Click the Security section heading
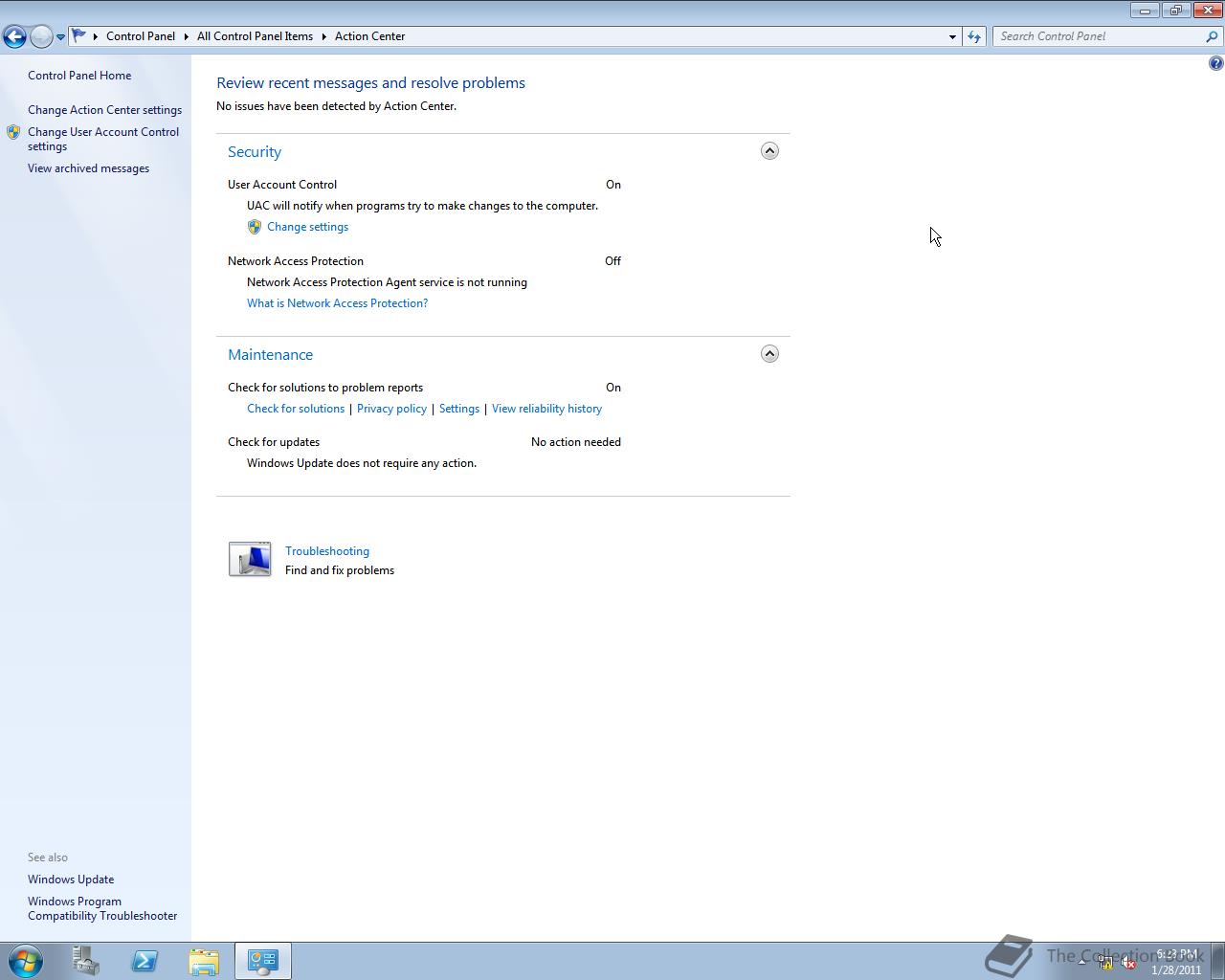This screenshot has width=1225, height=980. tap(255, 152)
